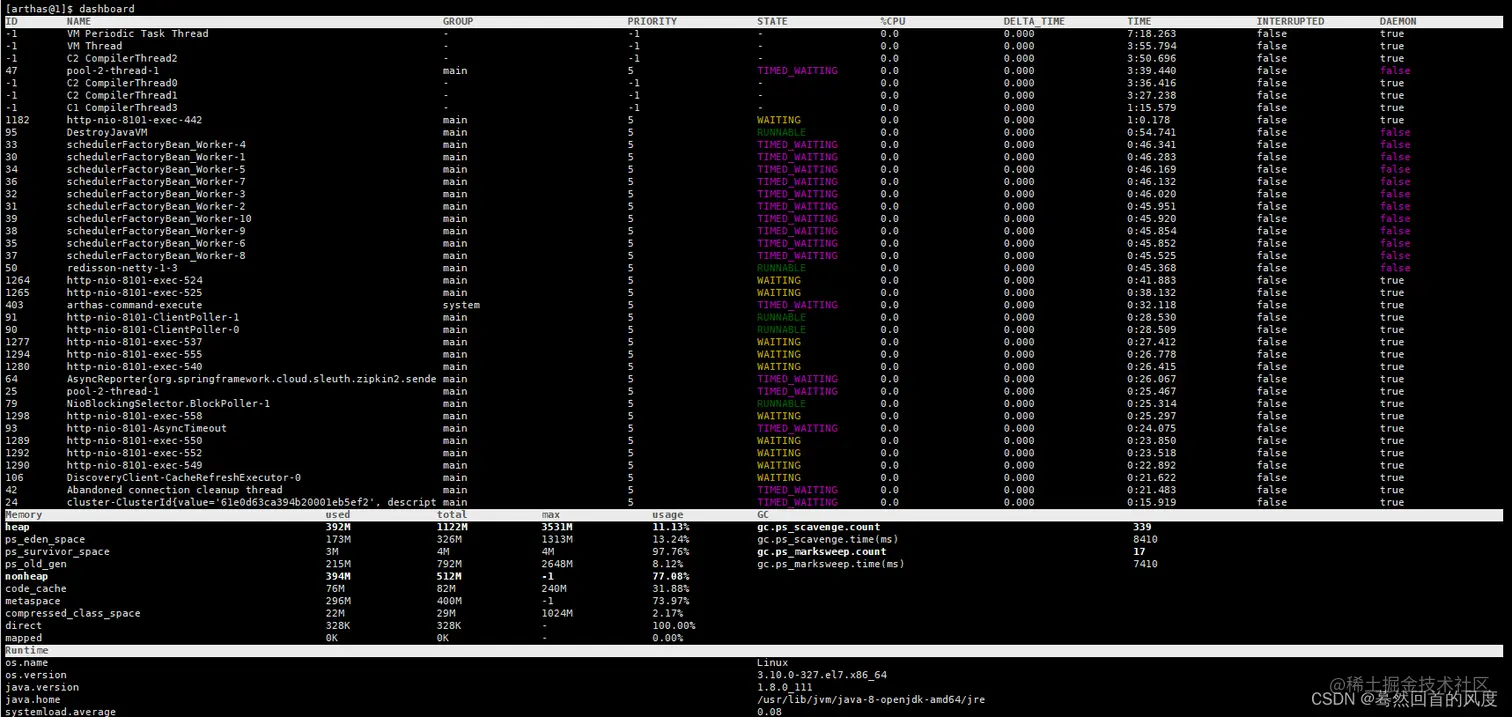Select java.version value 1.8.0_111

(784, 687)
